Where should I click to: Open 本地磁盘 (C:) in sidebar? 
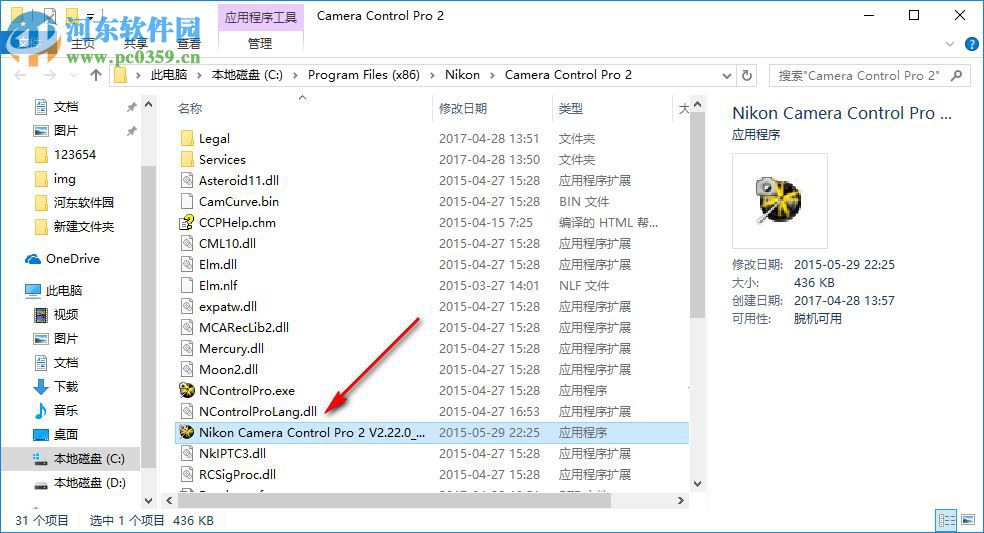coord(79,459)
